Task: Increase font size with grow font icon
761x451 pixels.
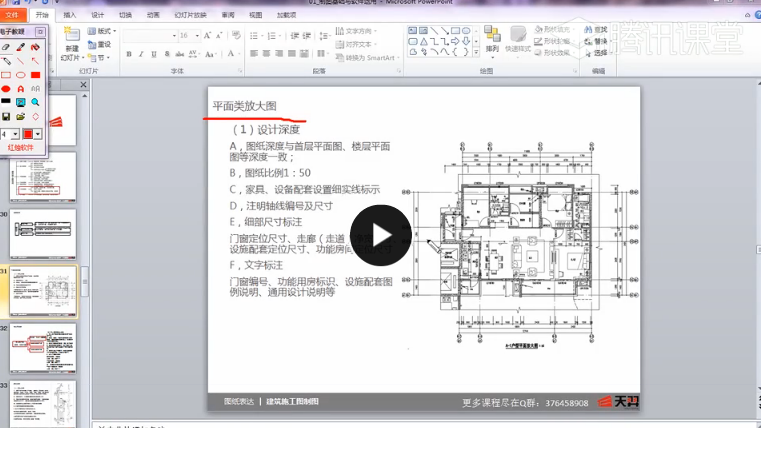Action: tap(208, 35)
